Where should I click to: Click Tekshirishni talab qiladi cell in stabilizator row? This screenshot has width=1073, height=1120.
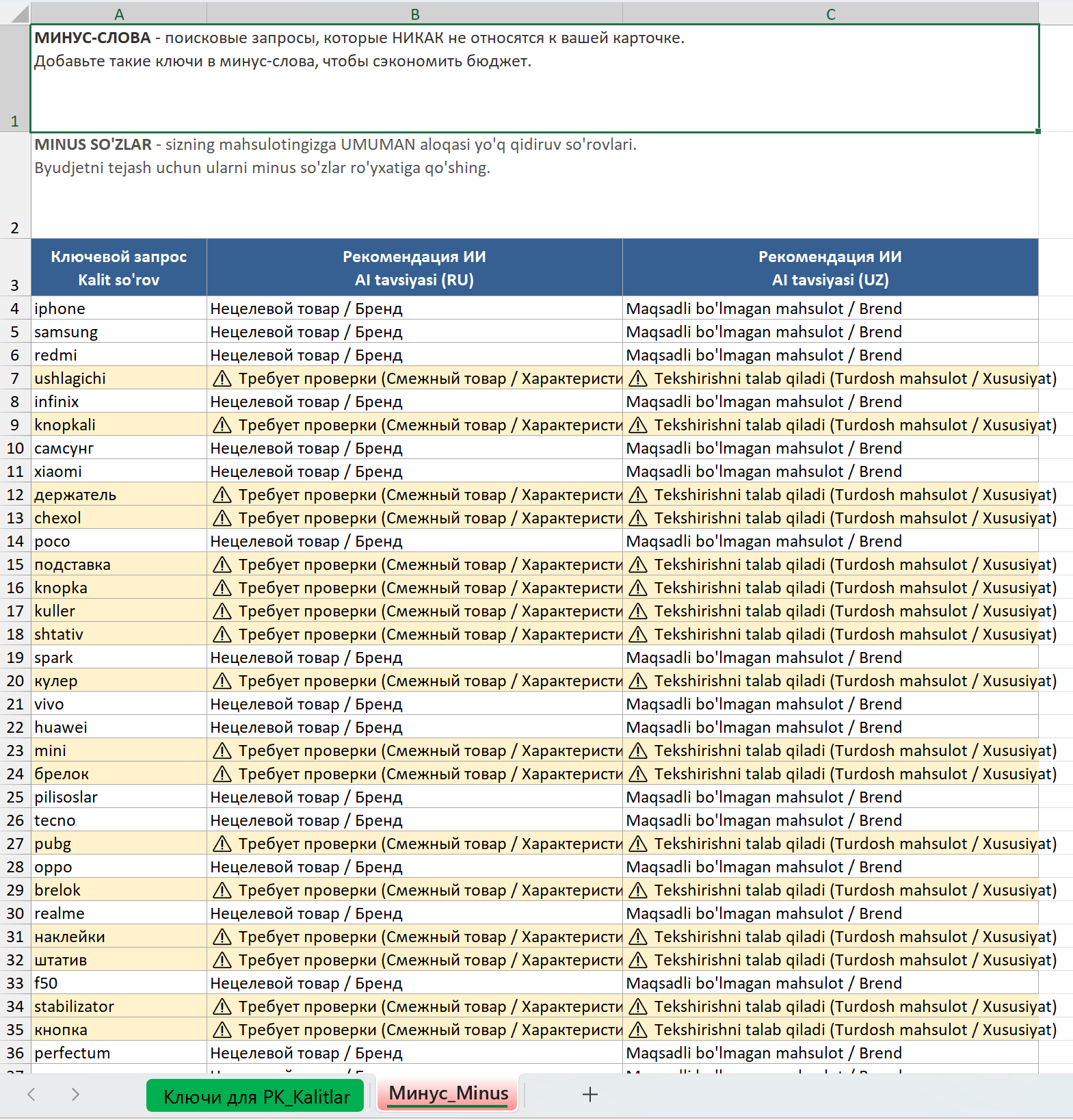(830, 1006)
